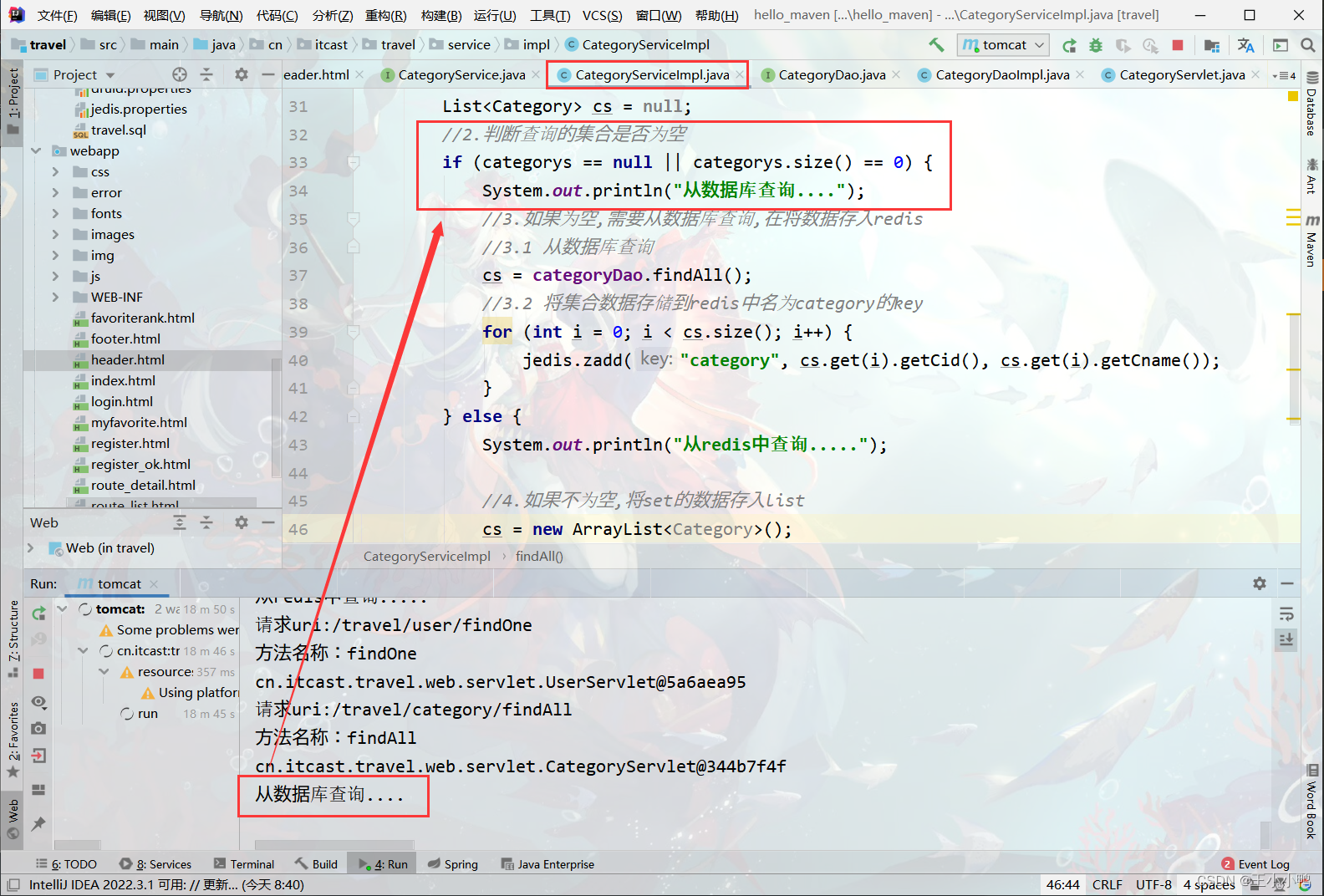This screenshot has width=1324, height=896.
Task: Collapse the webapp folder
Action: [x=35, y=151]
